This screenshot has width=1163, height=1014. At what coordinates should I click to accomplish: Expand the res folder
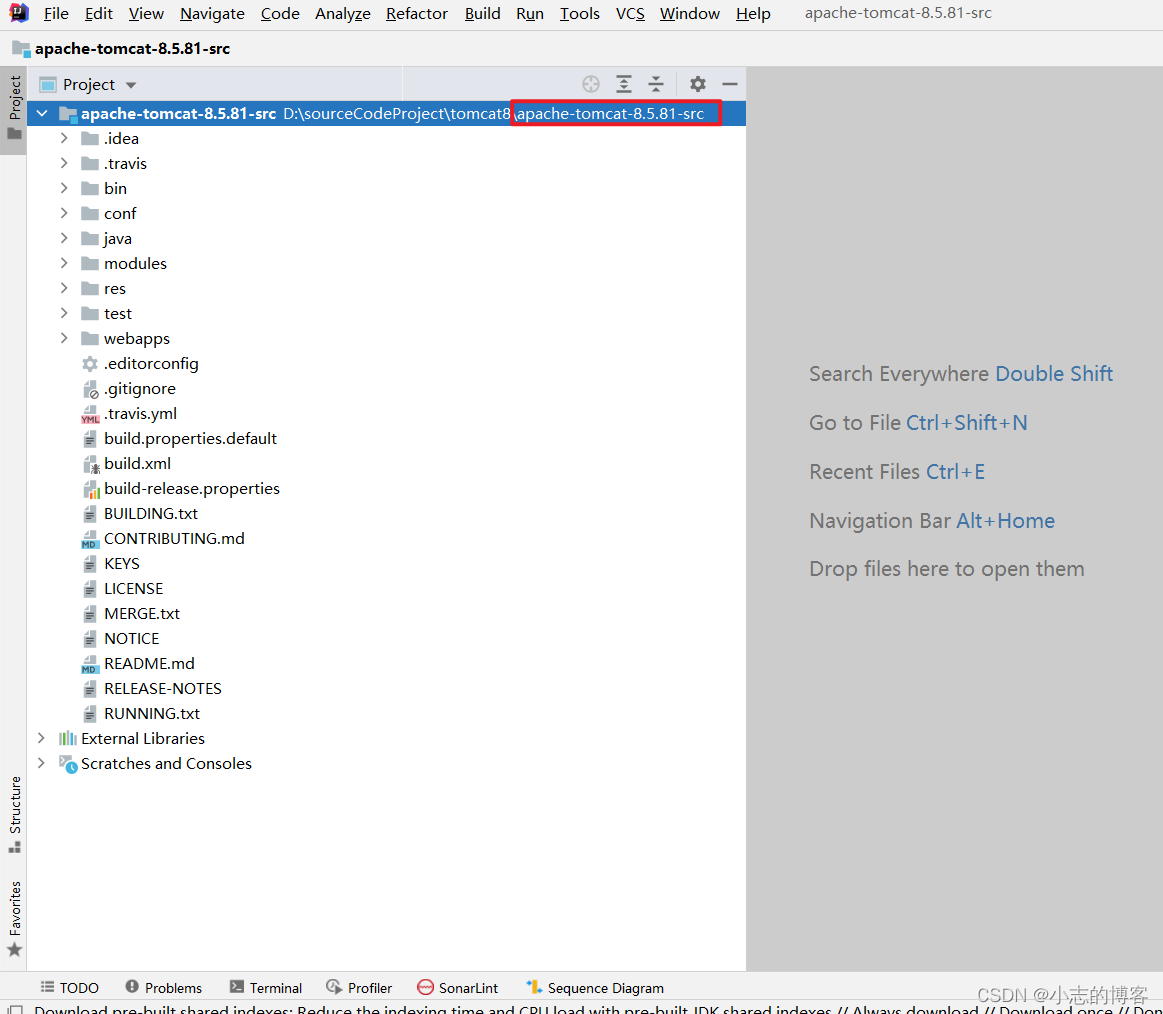(64, 288)
